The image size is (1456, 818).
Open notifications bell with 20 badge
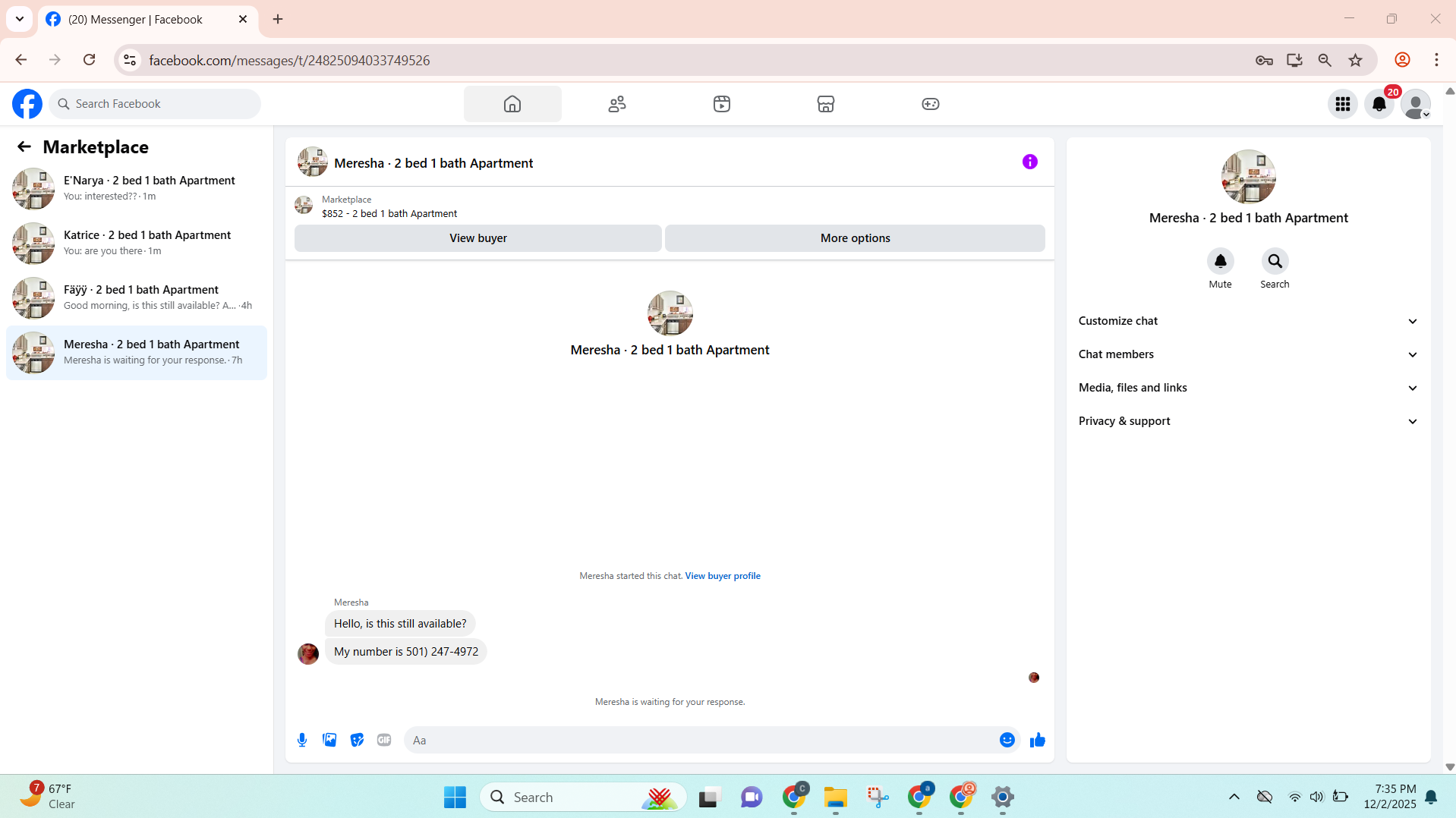pos(1379,104)
